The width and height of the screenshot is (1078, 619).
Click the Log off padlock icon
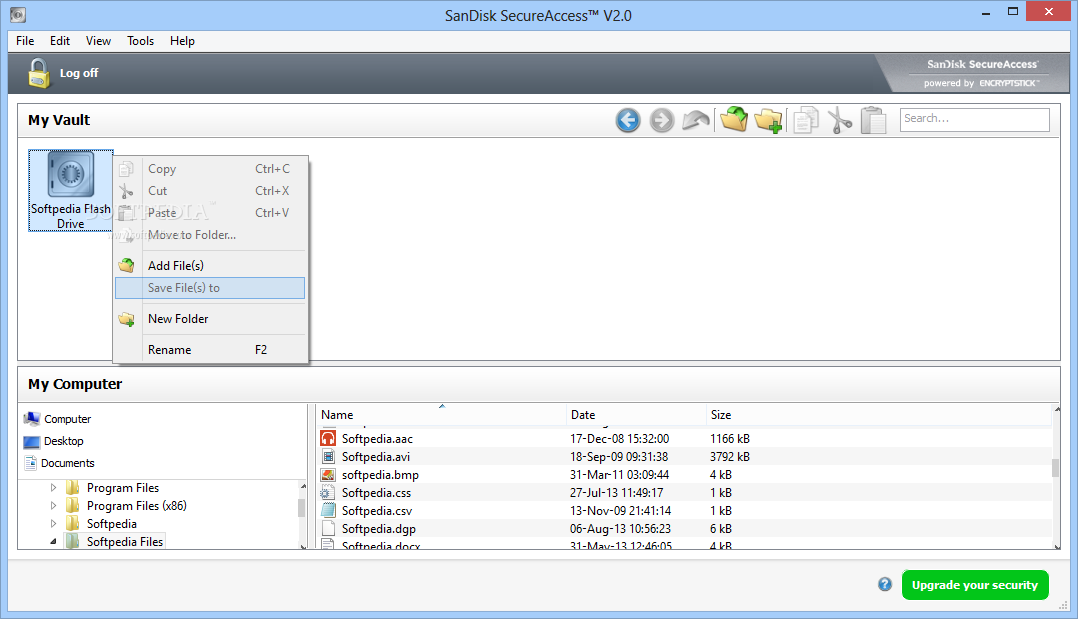tap(39, 73)
